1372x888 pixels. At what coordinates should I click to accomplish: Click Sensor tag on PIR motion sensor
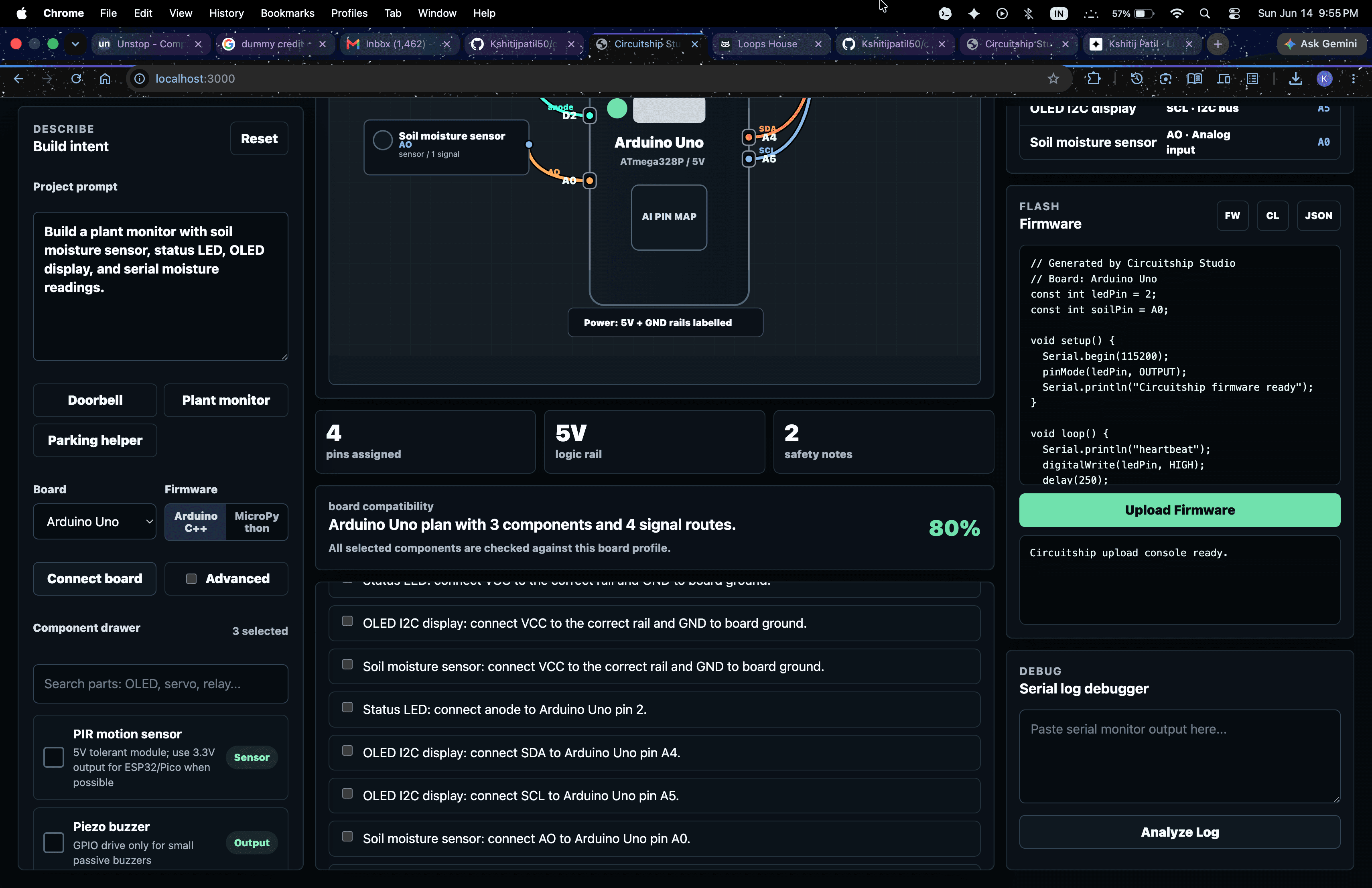click(x=252, y=757)
